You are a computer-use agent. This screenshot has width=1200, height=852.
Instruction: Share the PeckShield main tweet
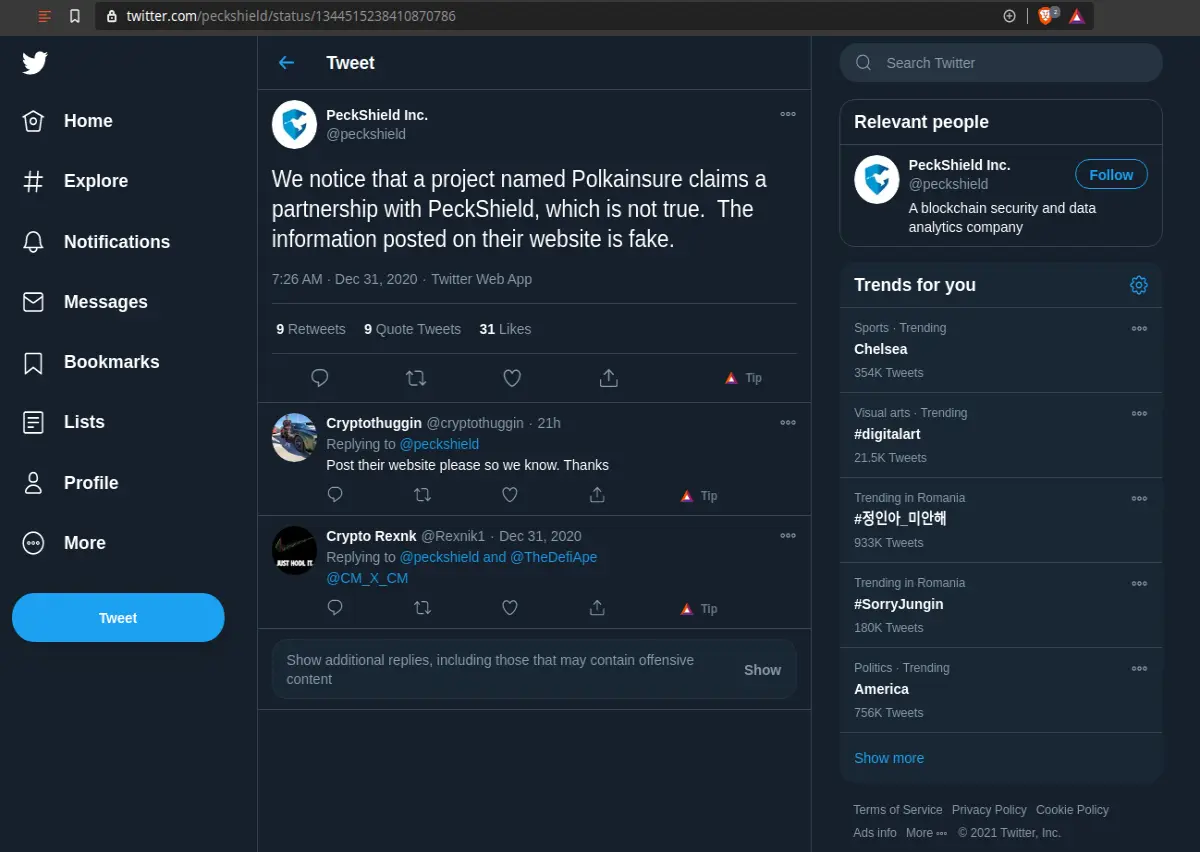tap(608, 378)
